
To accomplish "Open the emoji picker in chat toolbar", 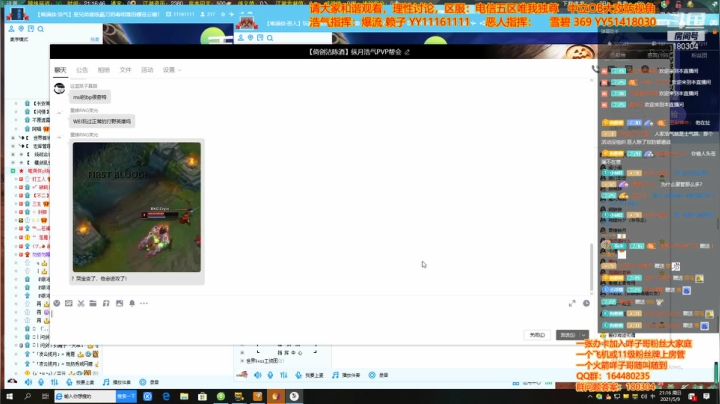I will (57, 303).
